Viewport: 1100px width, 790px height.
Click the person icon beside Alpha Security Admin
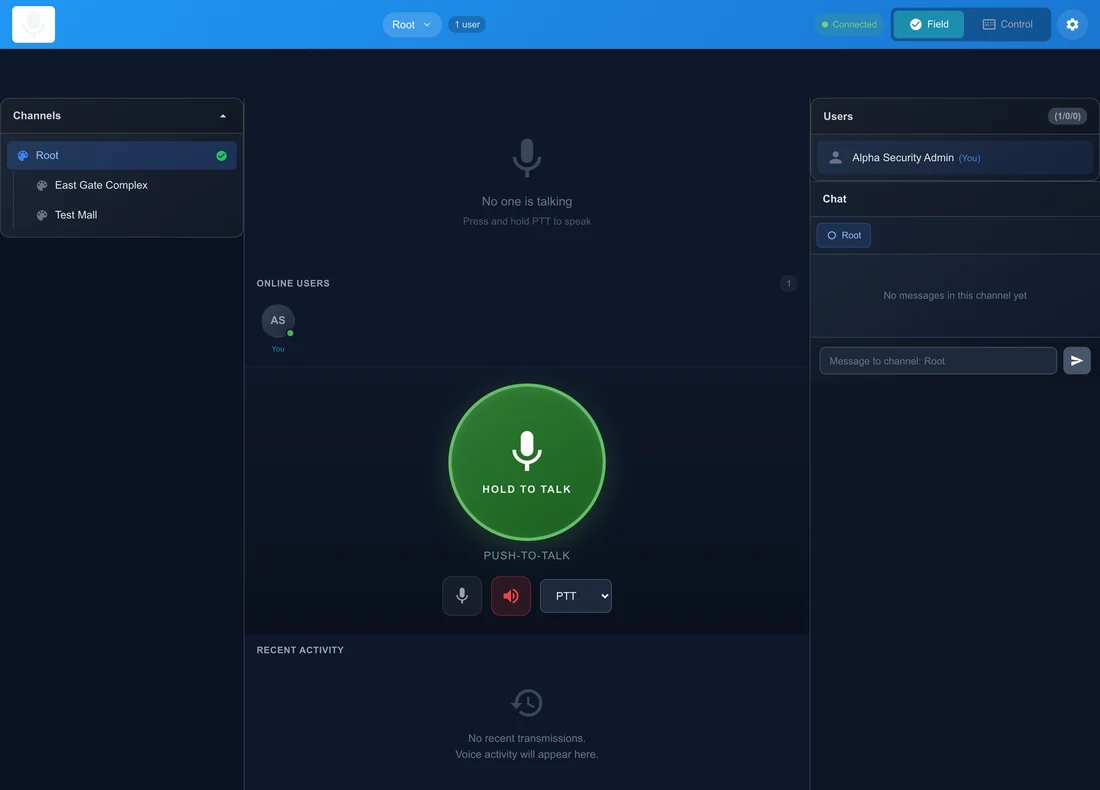[836, 158]
